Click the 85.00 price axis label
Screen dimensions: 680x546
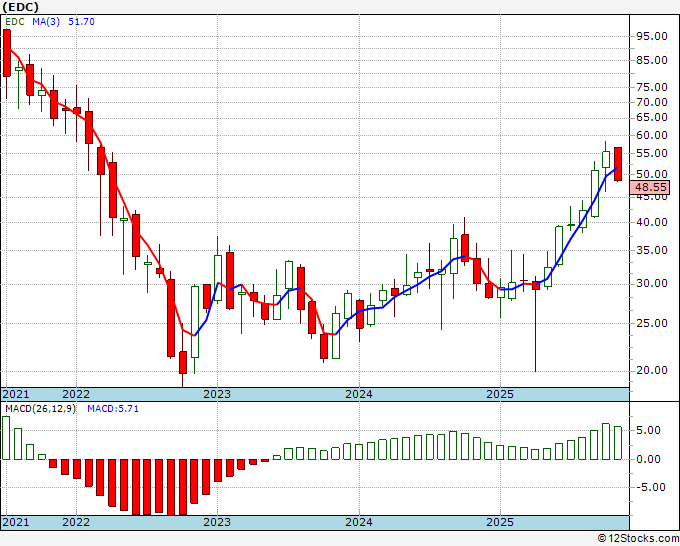(651, 60)
